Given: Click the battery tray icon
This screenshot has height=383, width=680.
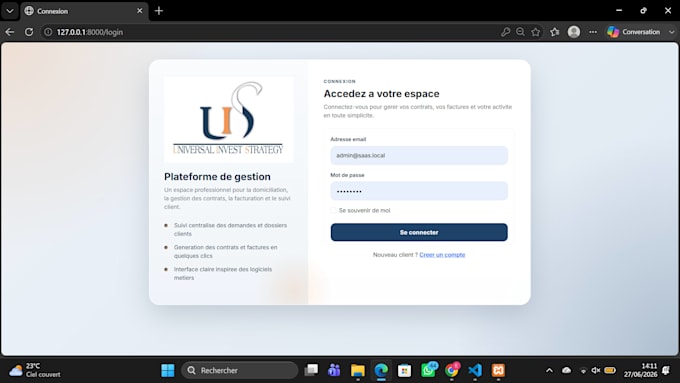Looking at the screenshot, I should [x=610, y=370].
